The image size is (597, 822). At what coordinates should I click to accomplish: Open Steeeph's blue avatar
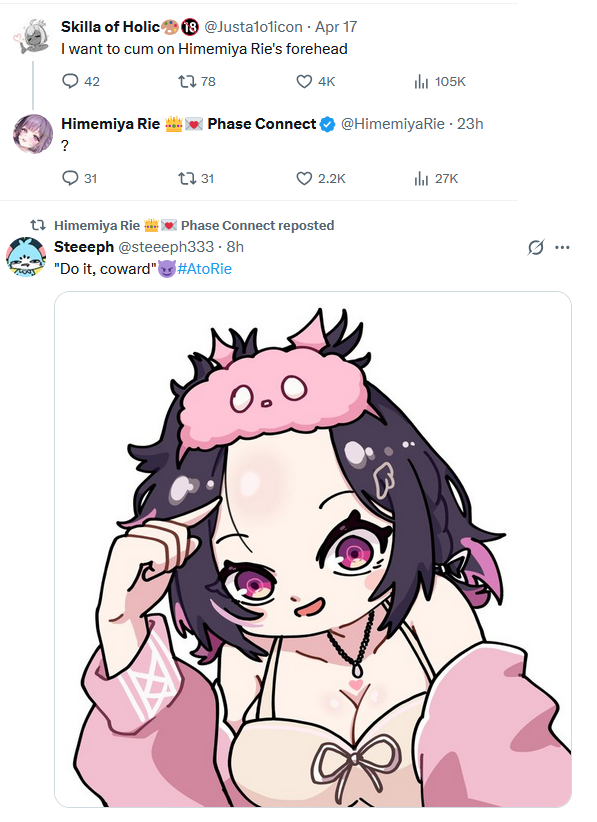(x=26, y=257)
